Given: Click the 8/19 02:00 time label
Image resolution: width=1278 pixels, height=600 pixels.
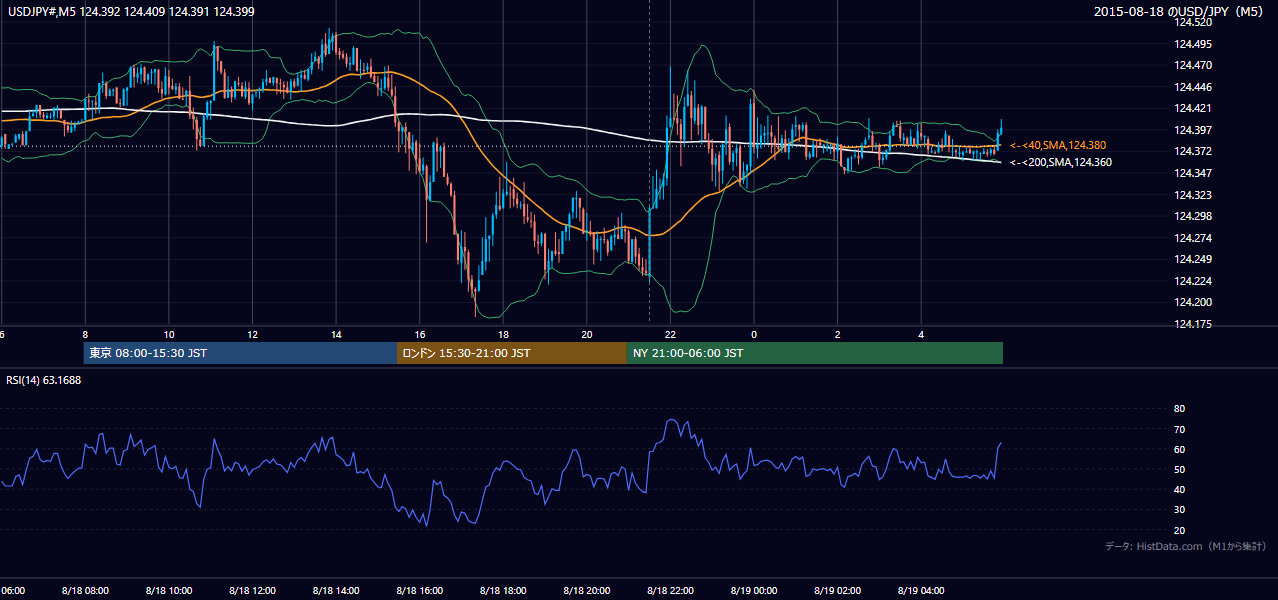Looking at the screenshot, I should tap(837, 591).
